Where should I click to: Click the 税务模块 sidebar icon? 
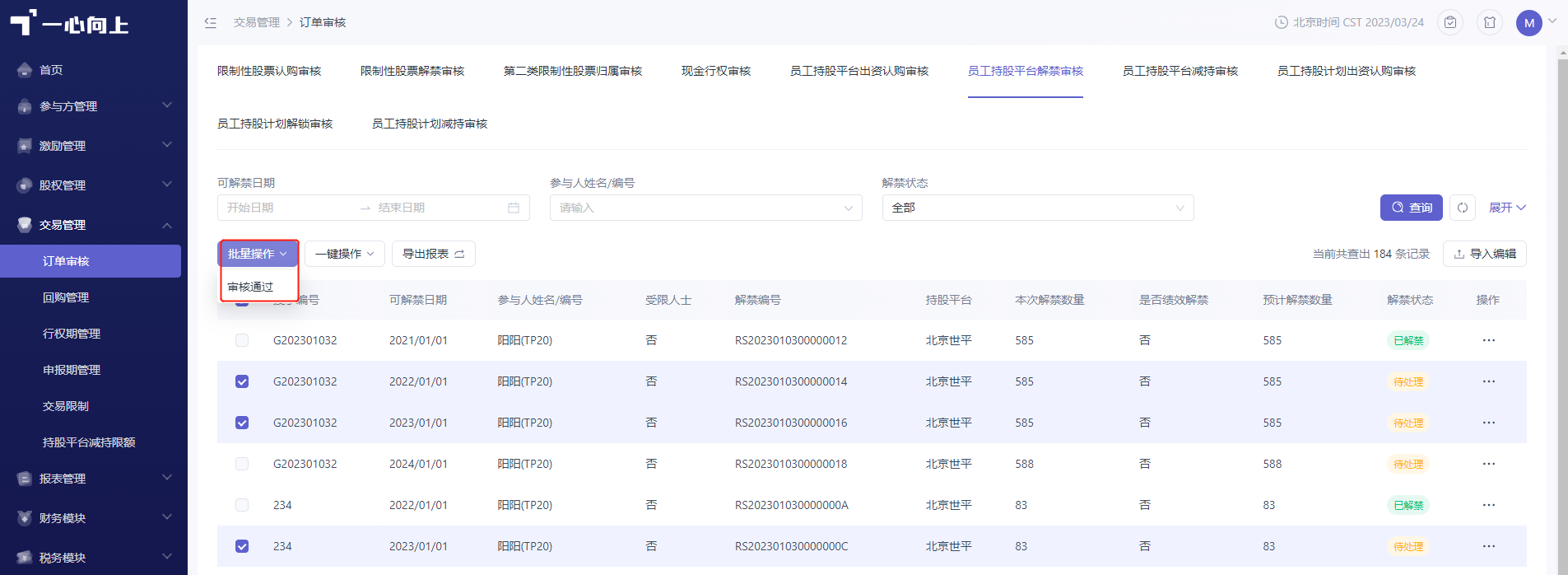pos(25,558)
